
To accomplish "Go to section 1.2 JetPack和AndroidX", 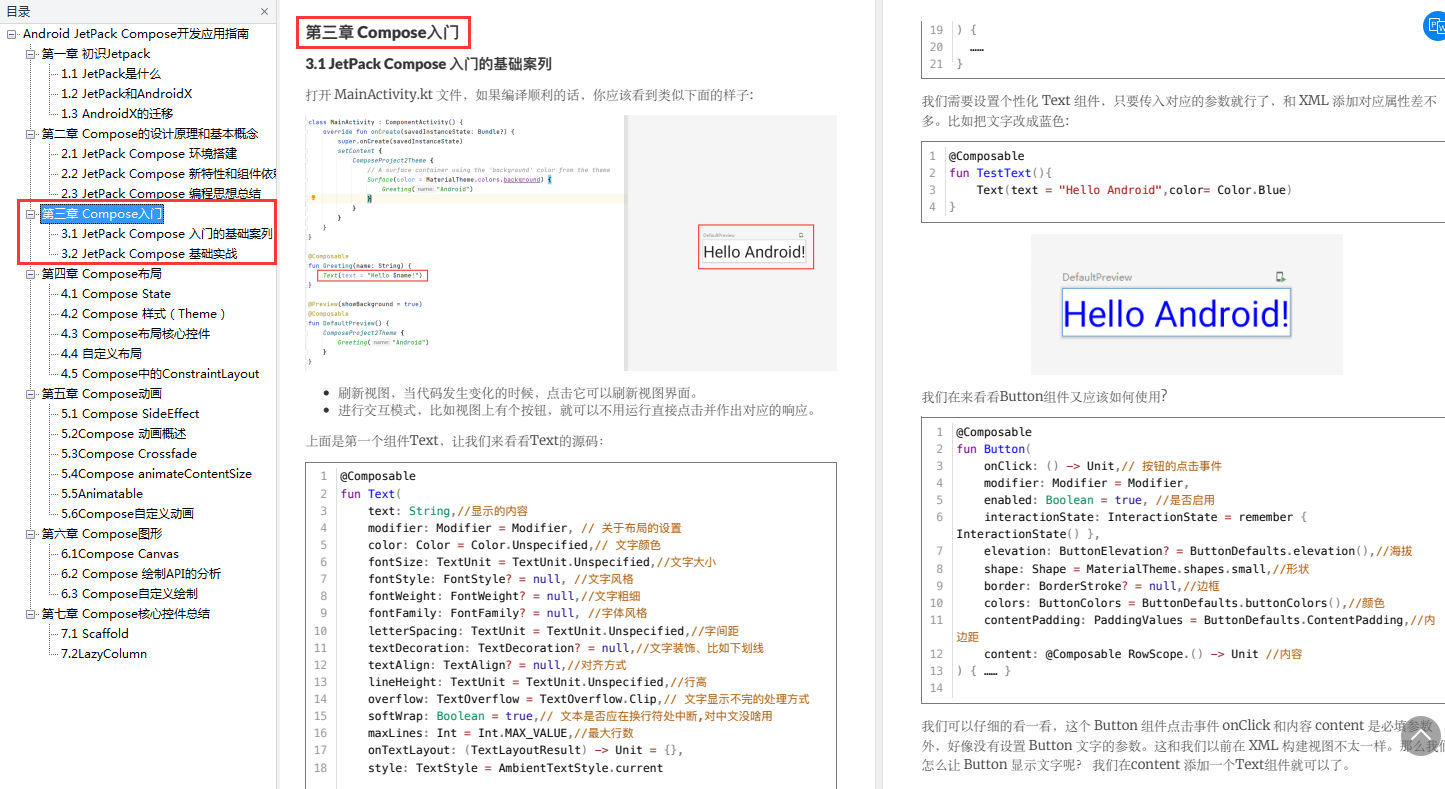I will [x=126, y=94].
